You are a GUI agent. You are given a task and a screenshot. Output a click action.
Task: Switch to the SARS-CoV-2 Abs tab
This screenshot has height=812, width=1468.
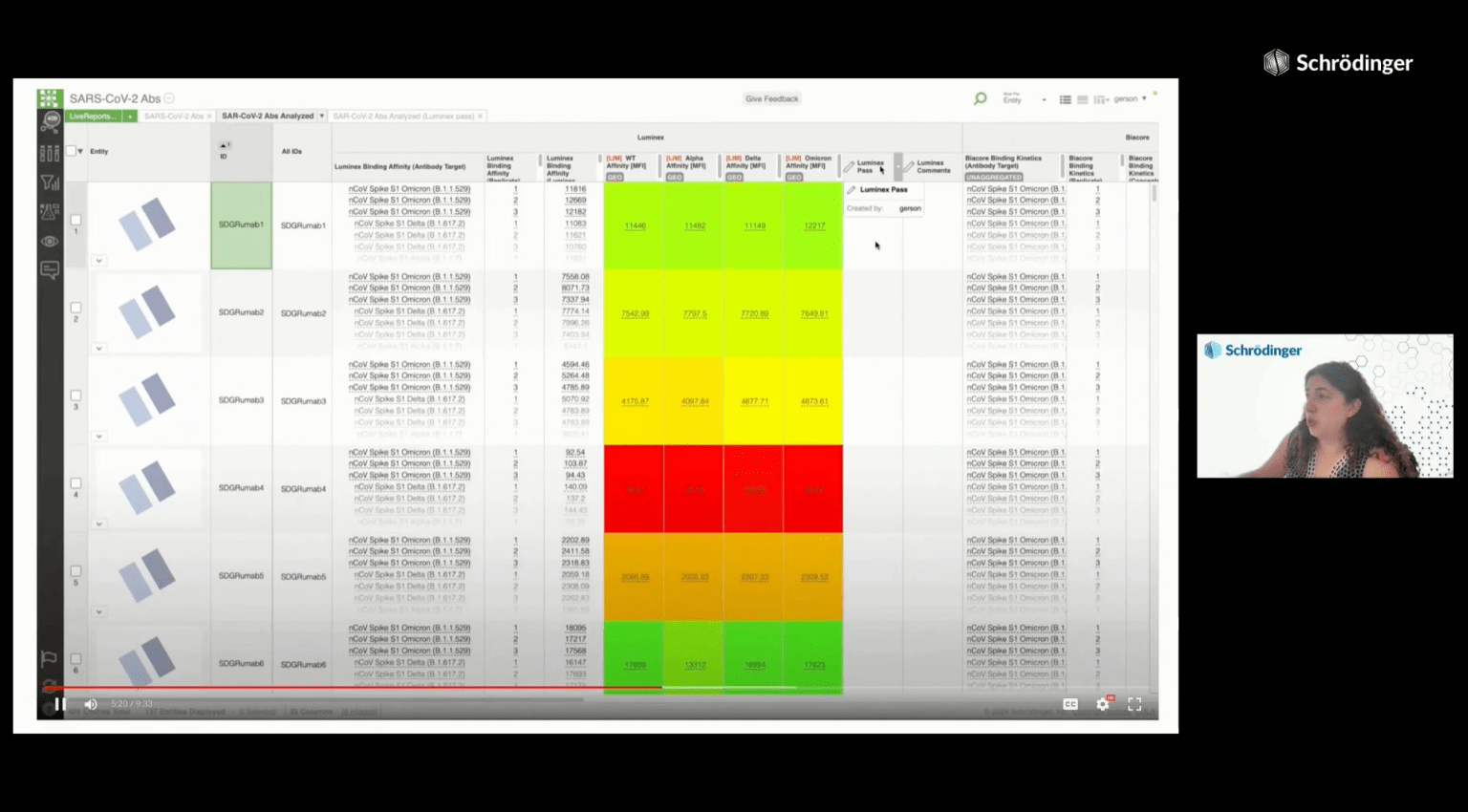(174, 117)
